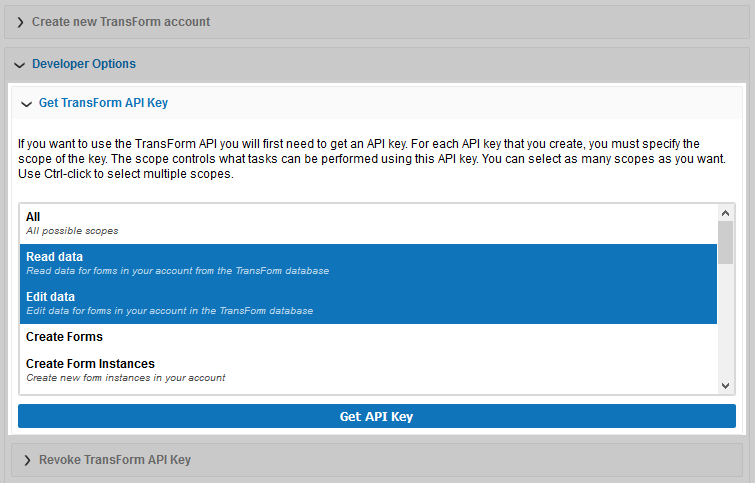Select the Read data scope

[368, 264]
